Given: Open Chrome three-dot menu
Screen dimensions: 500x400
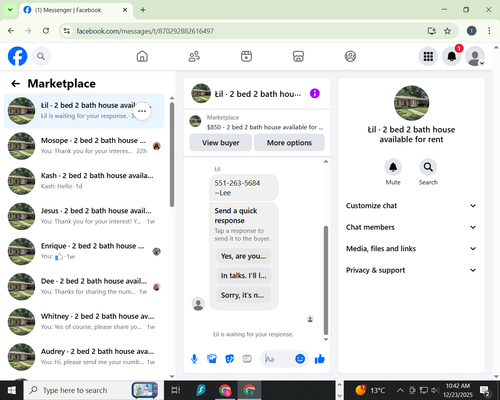Looking at the screenshot, I should [x=489, y=31].
